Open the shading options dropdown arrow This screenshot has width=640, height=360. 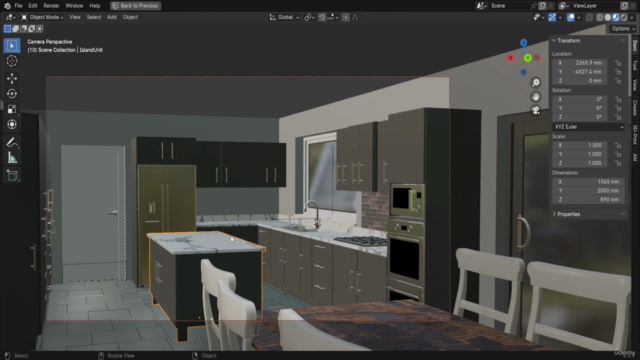632,17
